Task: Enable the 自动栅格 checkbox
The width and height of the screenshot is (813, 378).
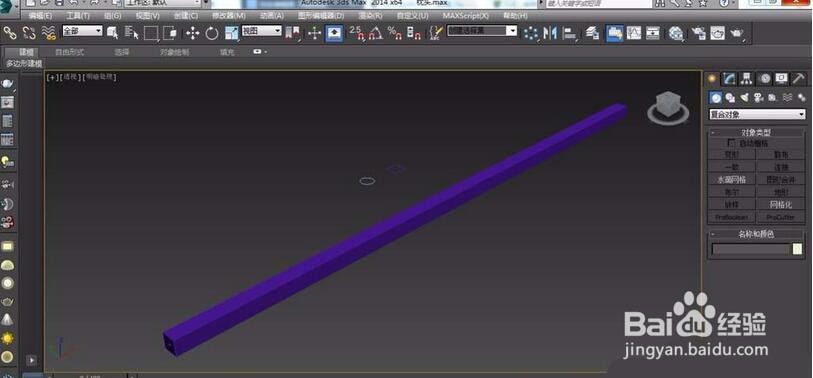Action: [x=732, y=143]
